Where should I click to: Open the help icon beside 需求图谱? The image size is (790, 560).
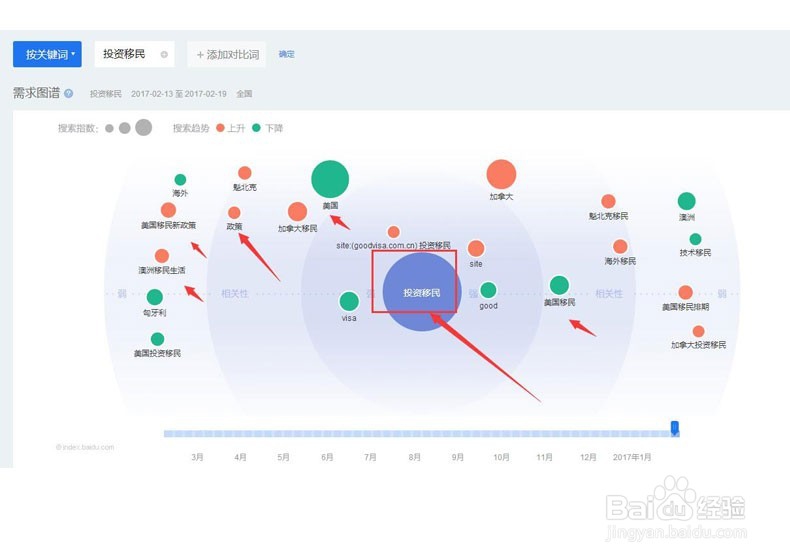(69, 93)
